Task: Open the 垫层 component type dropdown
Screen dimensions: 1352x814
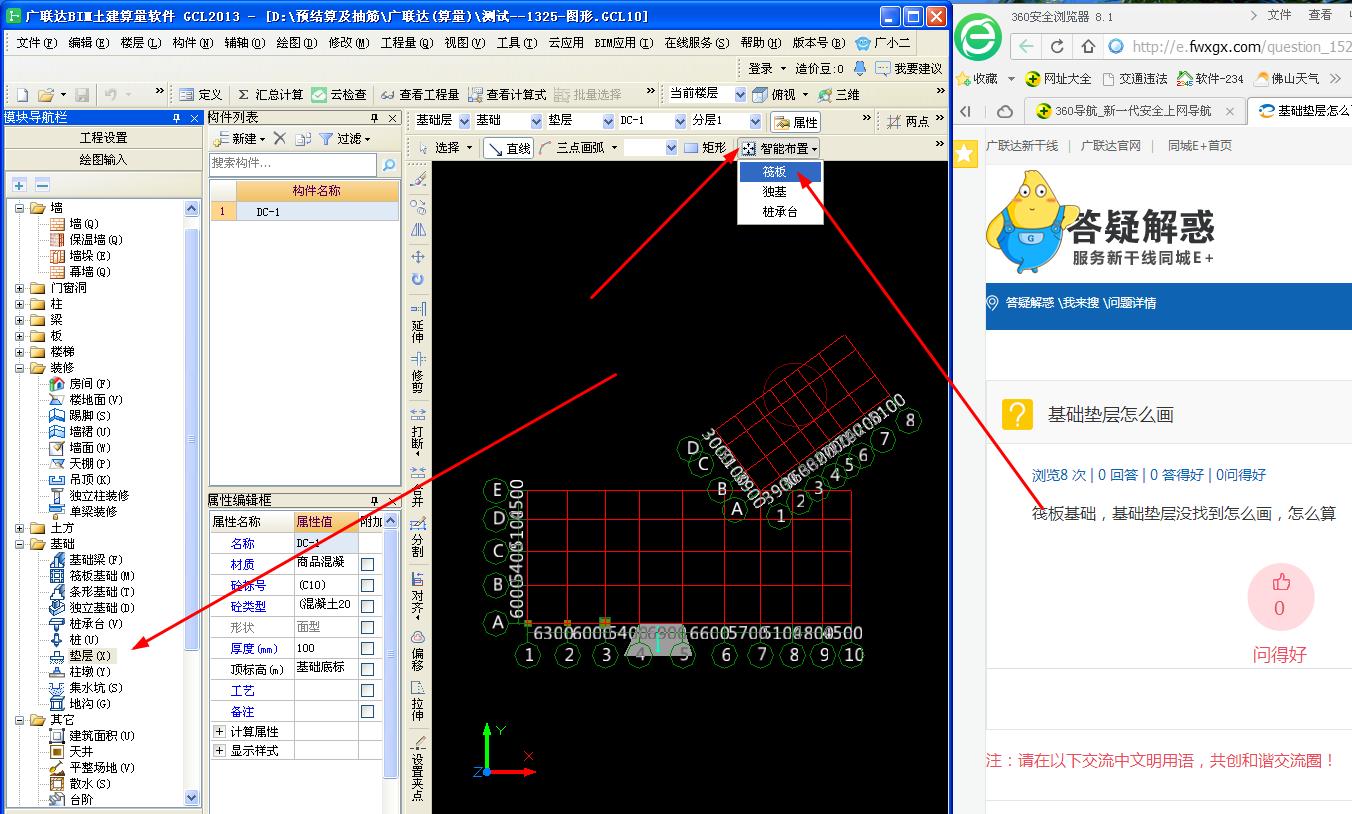Action: click(609, 121)
